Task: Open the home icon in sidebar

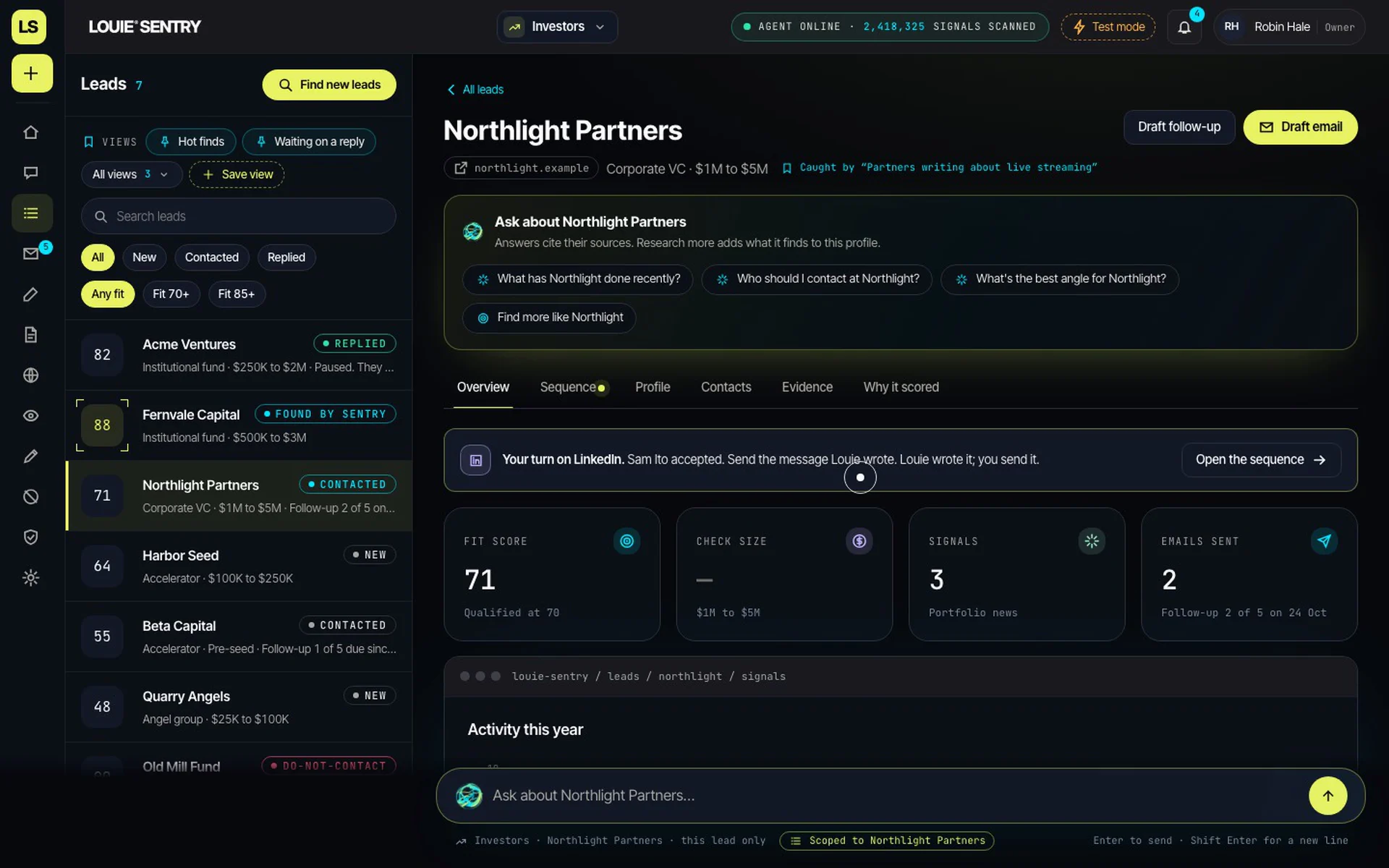Action: (30, 132)
